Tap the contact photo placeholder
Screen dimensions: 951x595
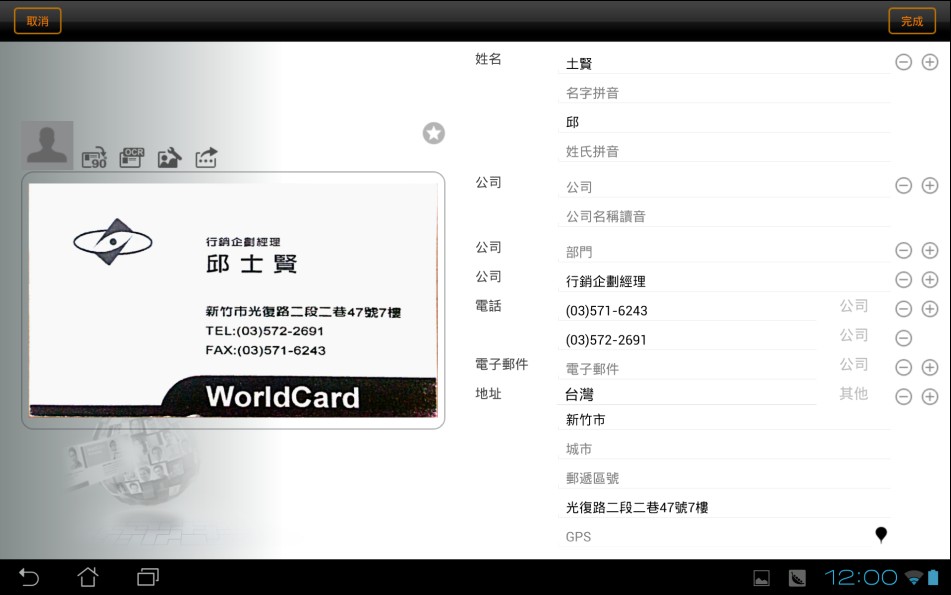point(48,146)
